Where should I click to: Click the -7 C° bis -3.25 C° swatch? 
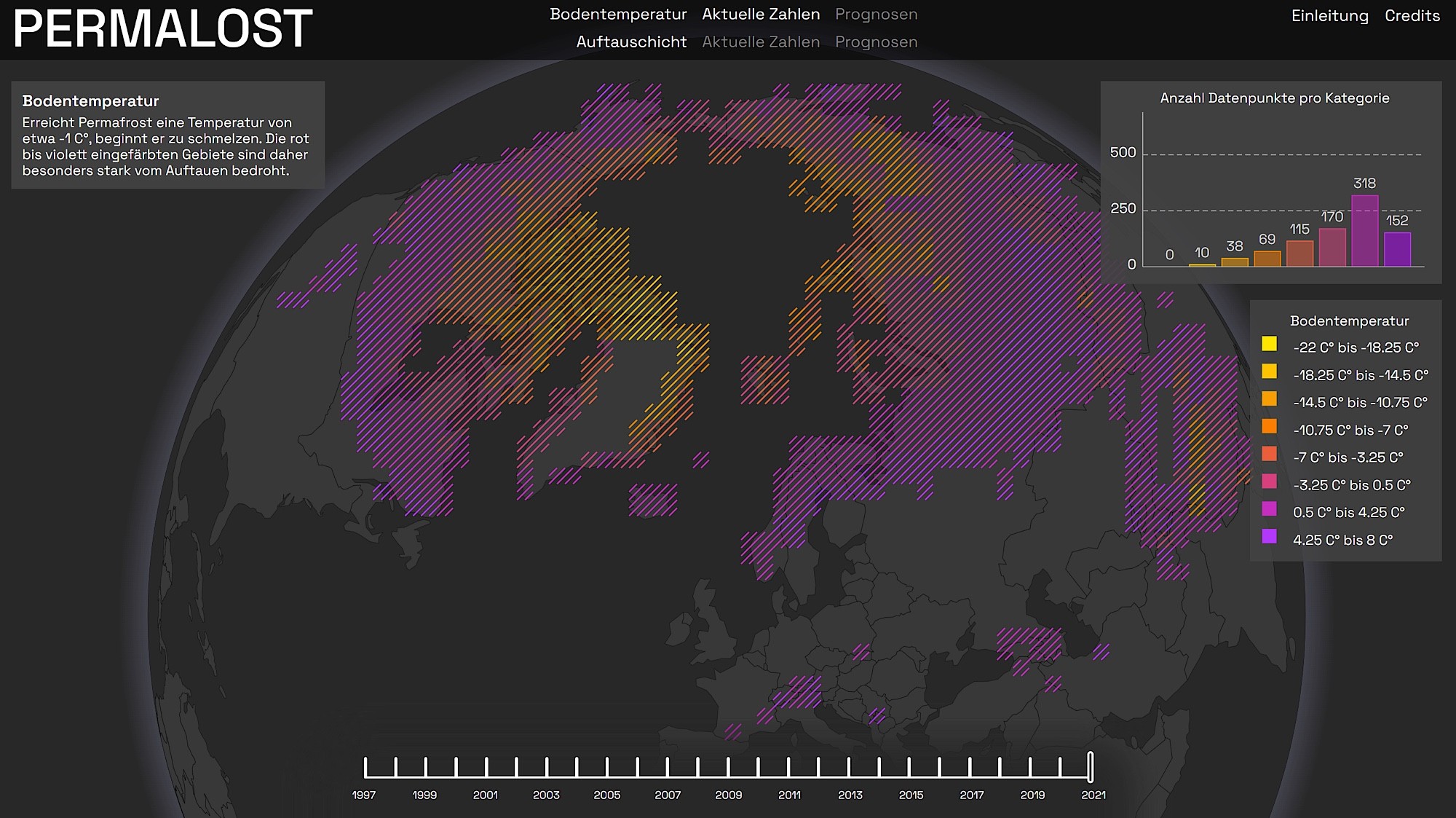[1269, 454]
